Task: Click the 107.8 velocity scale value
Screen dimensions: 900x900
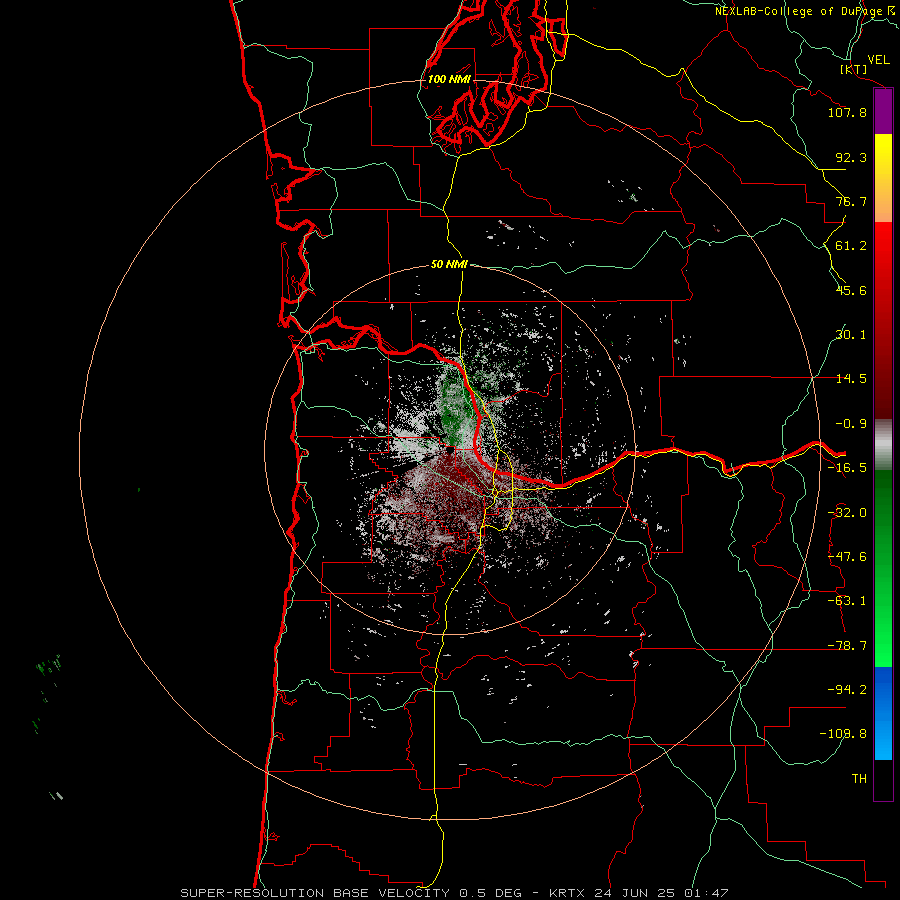Action: 847,112
